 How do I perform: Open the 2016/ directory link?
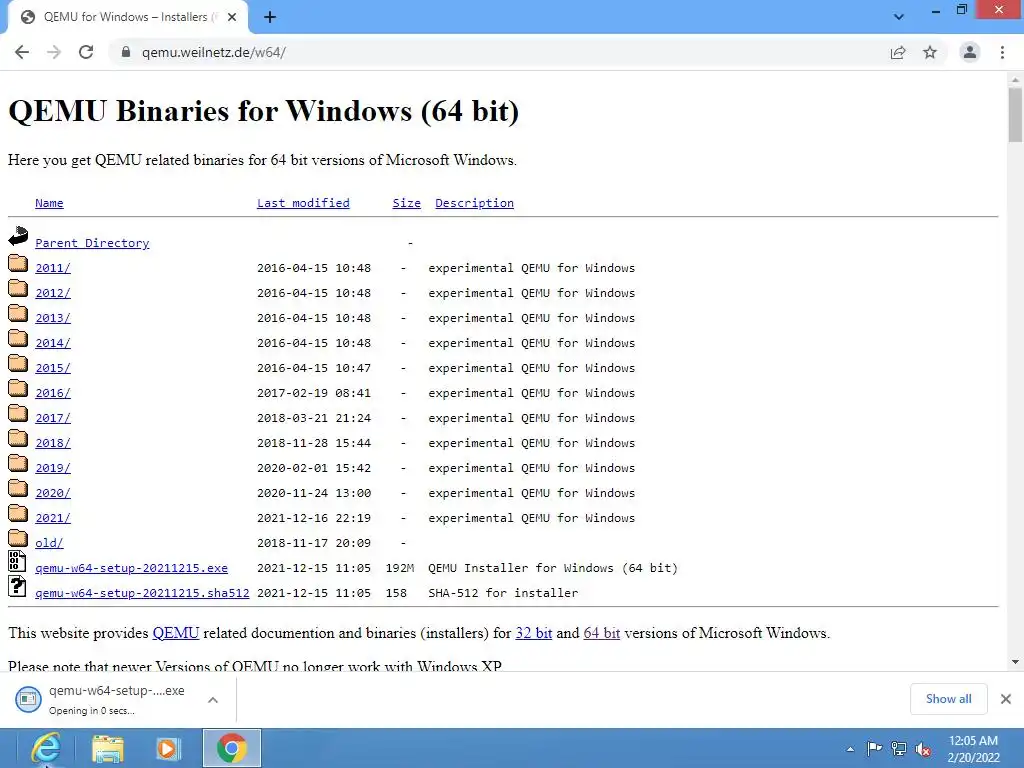pyautogui.click(x=53, y=393)
